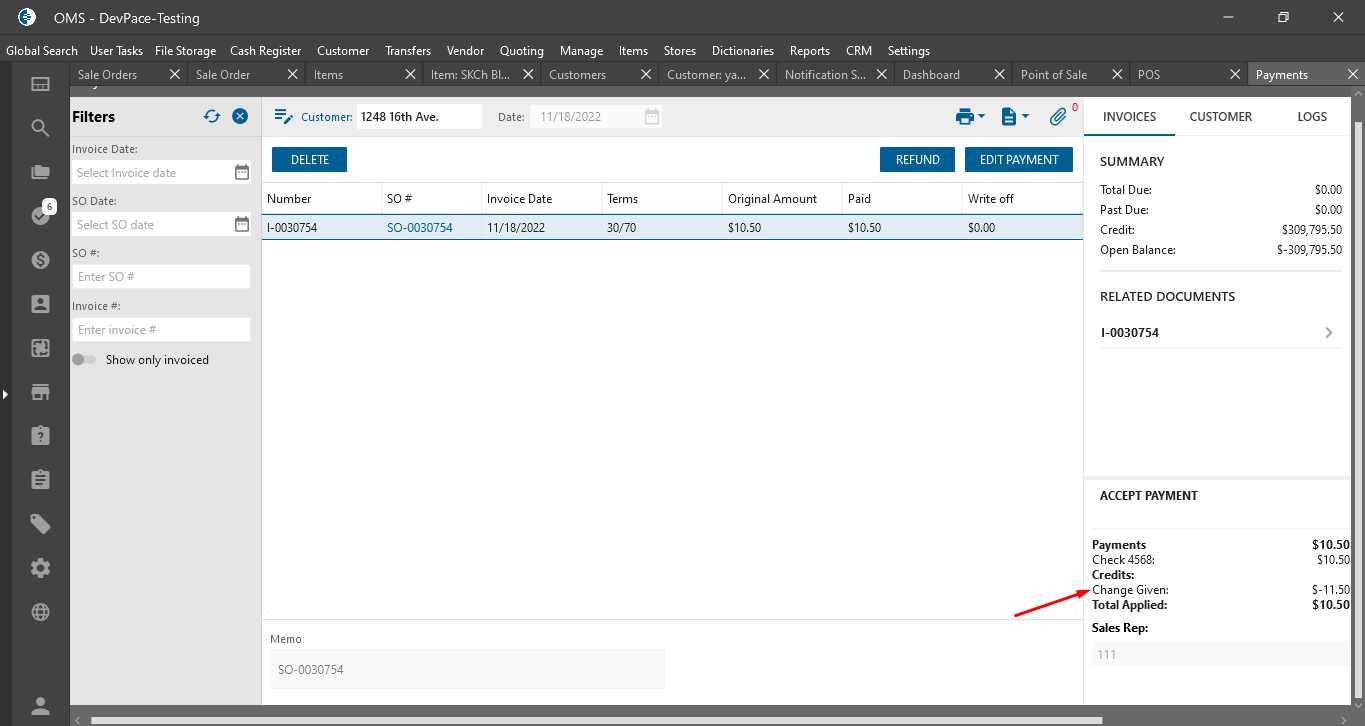Click the EDIT PAYMENT button
The width and height of the screenshot is (1365, 726).
click(x=1019, y=159)
